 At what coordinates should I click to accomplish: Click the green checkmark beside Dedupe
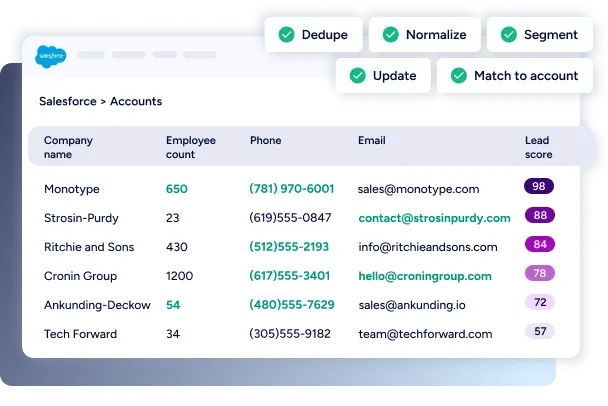(x=287, y=35)
